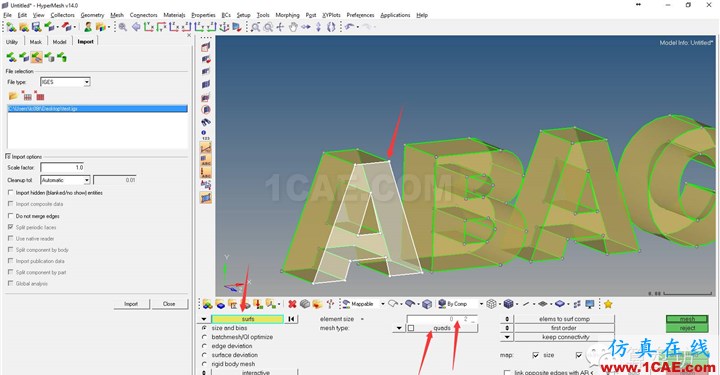Click the green mesh button

(687, 319)
